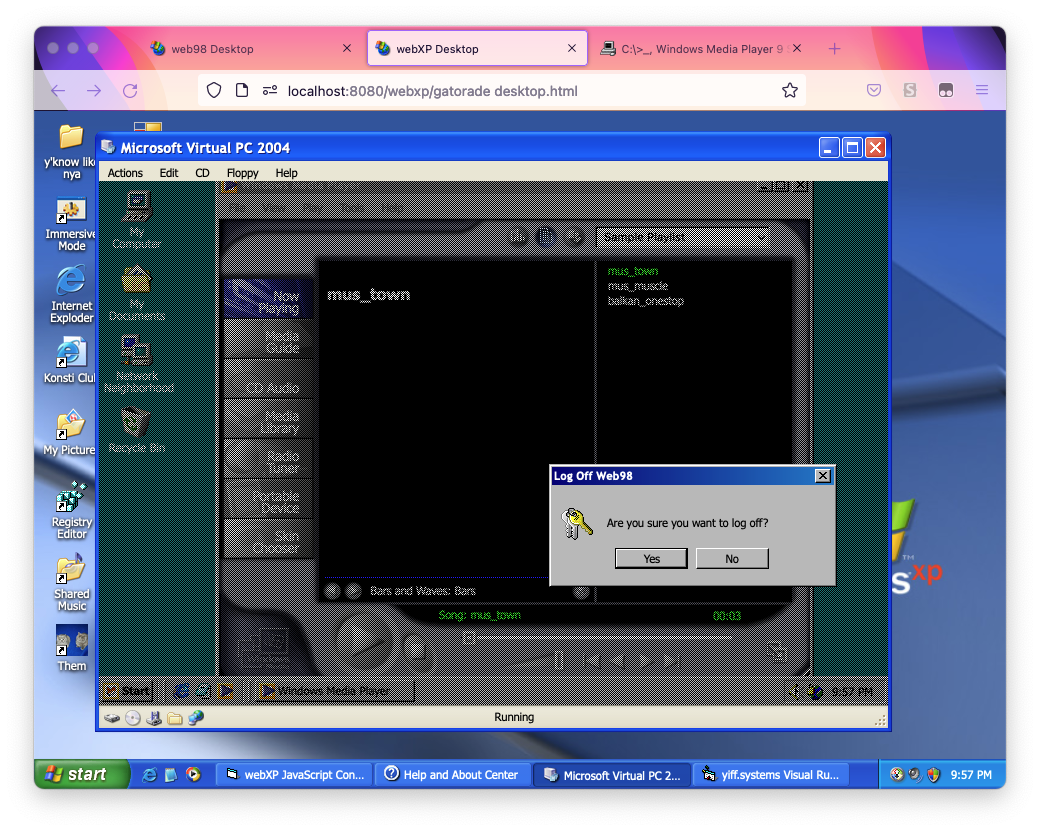Viewport: 1040px width, 831px height.
Task: Open Help and About Center taskbar item
Action: pyautogui.click(x=451, y=774)
